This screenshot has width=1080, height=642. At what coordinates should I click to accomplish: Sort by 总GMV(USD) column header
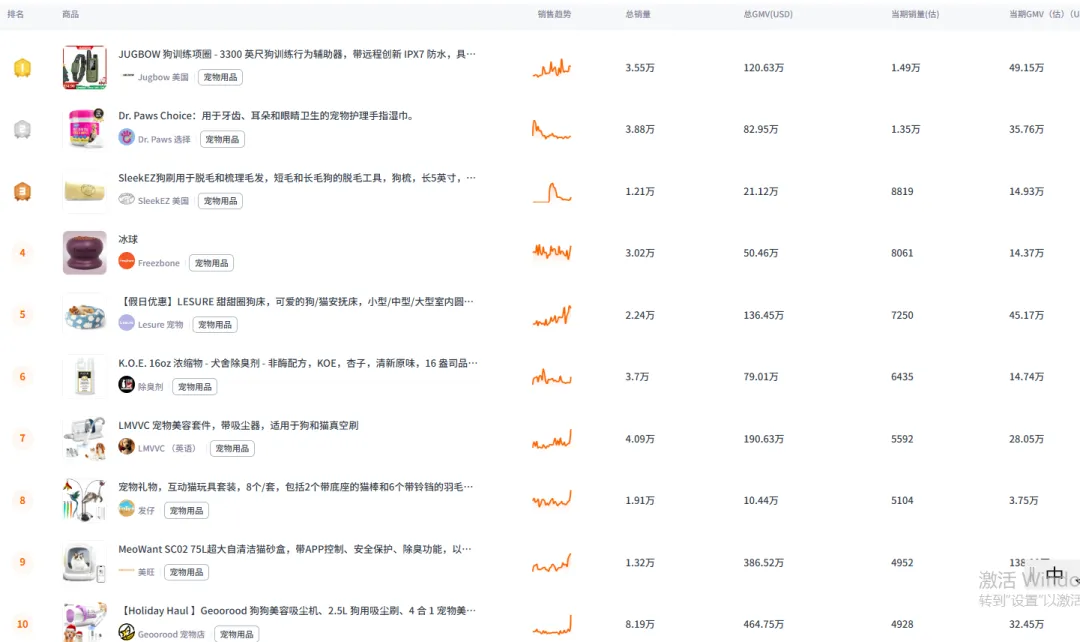(x=768, y=14)
